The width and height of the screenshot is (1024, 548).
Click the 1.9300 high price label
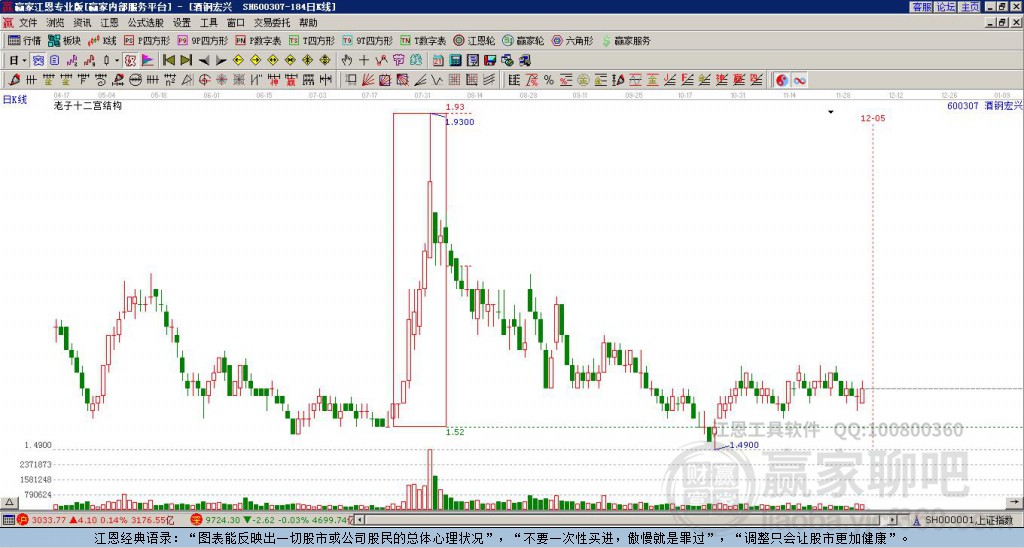460,122
